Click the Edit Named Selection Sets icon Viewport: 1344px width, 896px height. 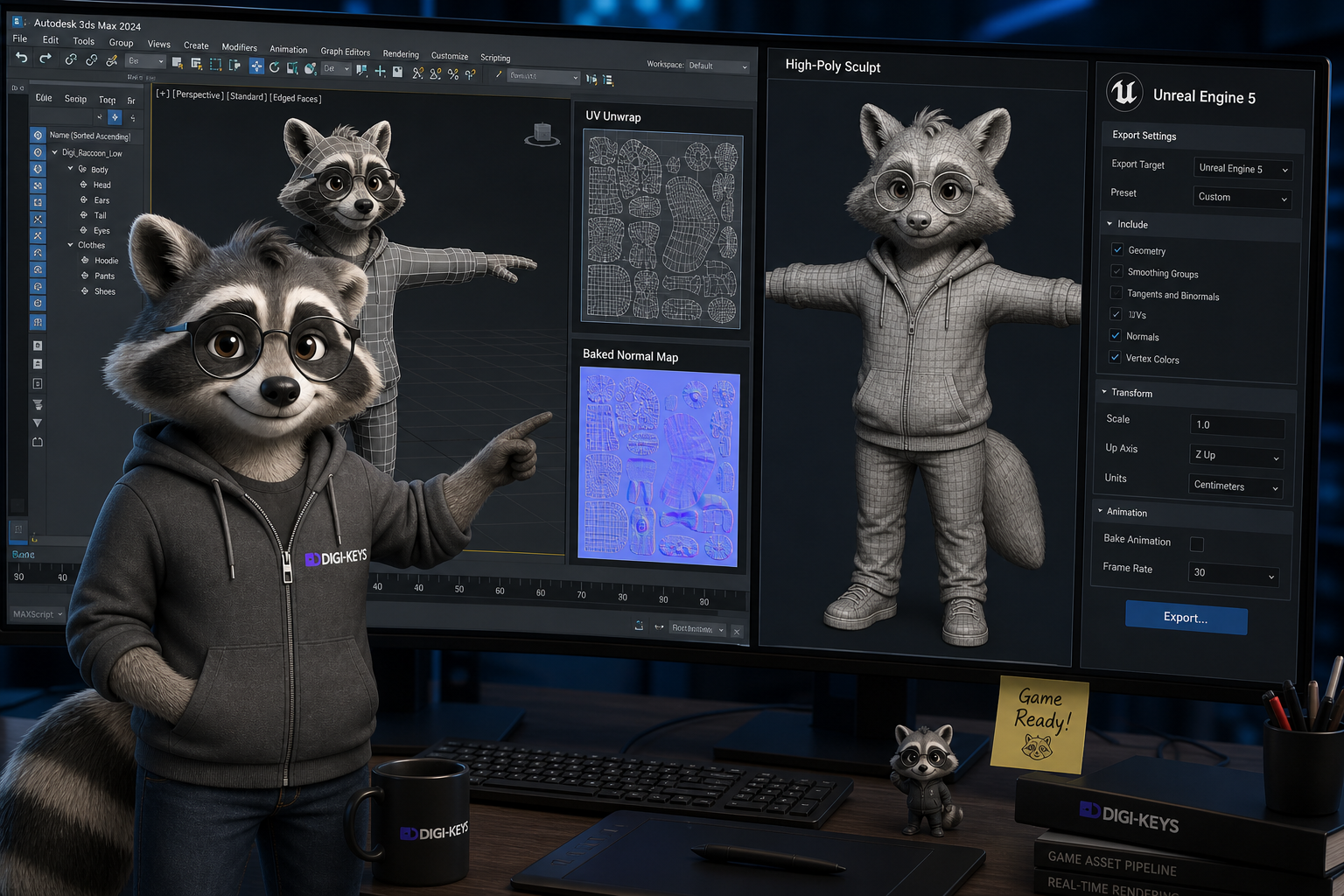tap(498, 74)
